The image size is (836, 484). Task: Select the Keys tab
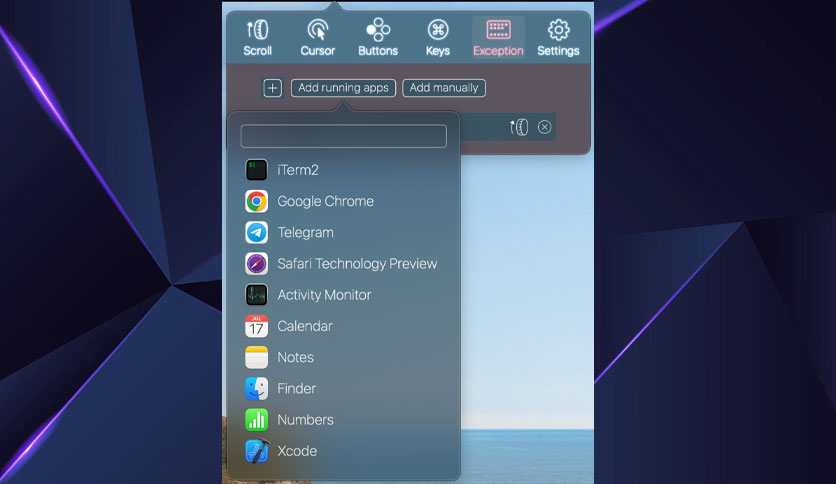coord(438,38)
